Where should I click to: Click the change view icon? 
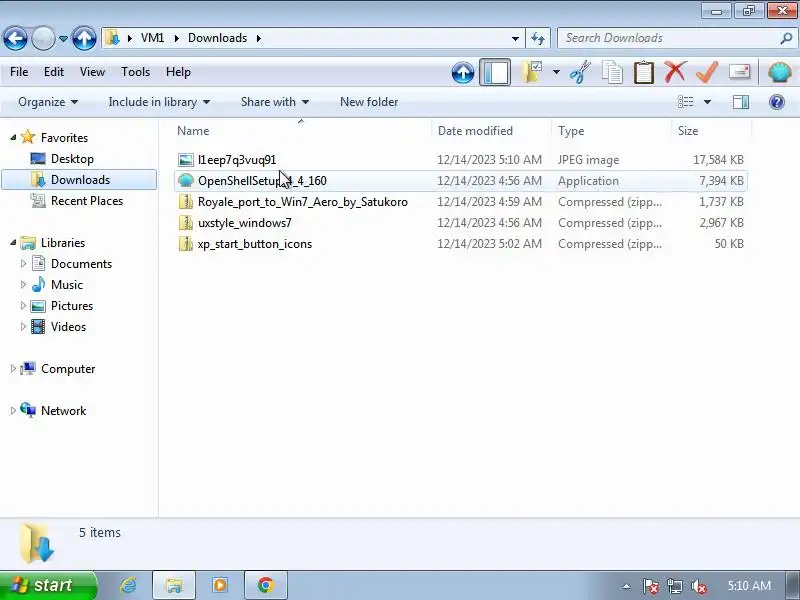point(685,102)
